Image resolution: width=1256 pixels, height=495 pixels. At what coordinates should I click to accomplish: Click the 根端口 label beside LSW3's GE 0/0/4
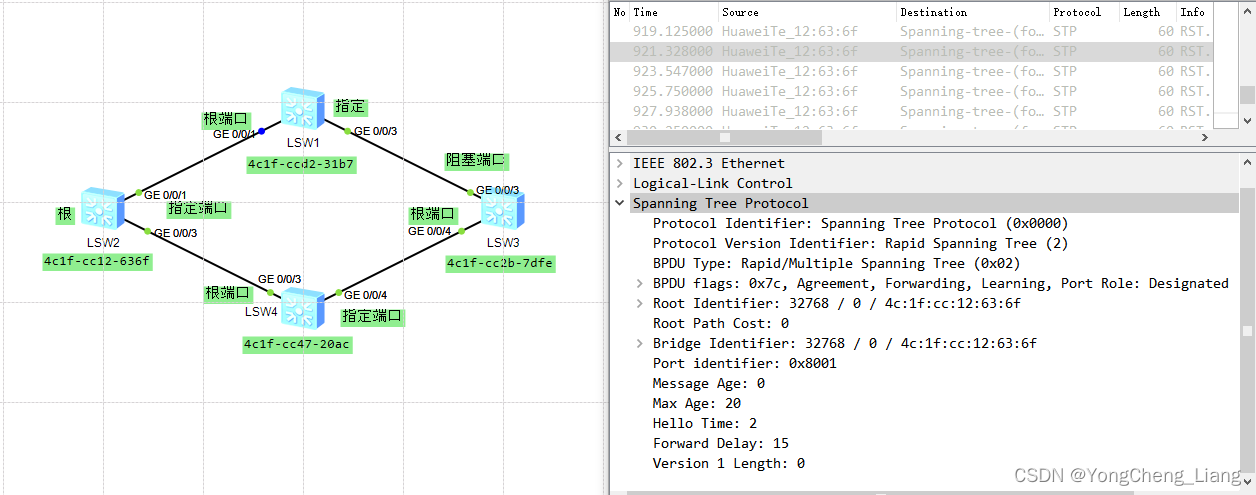(x=432, y=214)
